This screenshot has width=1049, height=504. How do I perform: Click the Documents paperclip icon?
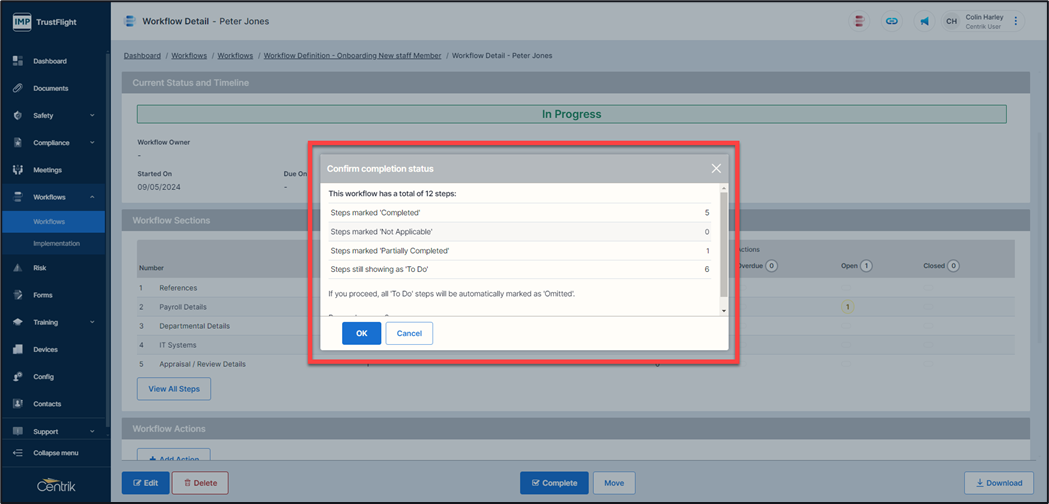(18, 88)
